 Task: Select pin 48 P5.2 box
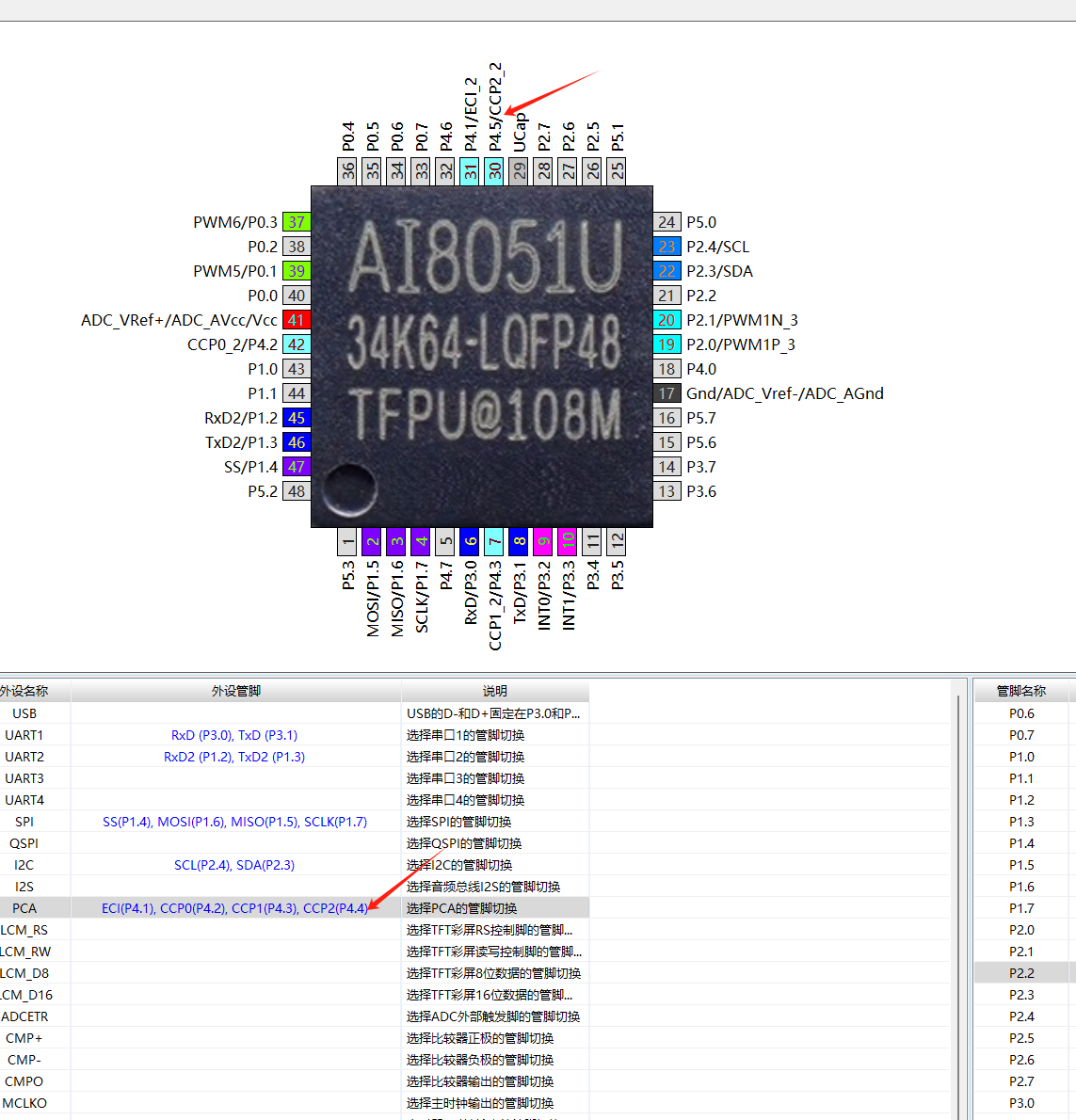pos(297,491)
